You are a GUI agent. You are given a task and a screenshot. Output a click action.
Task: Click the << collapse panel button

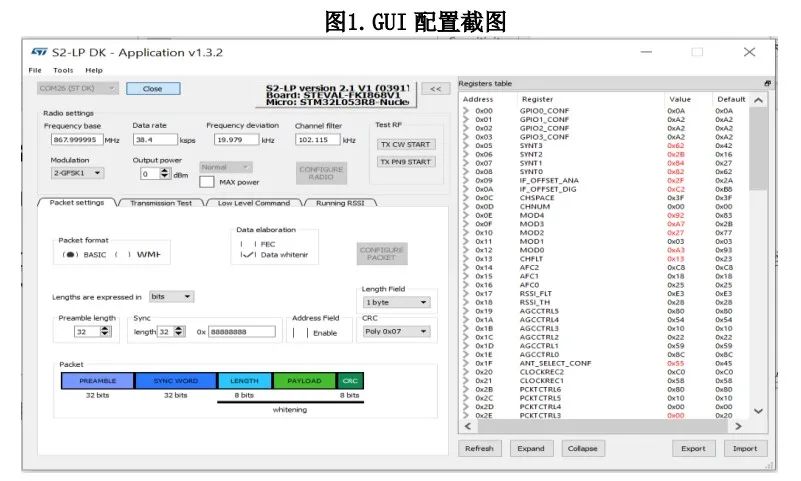[x=435, y=88]
